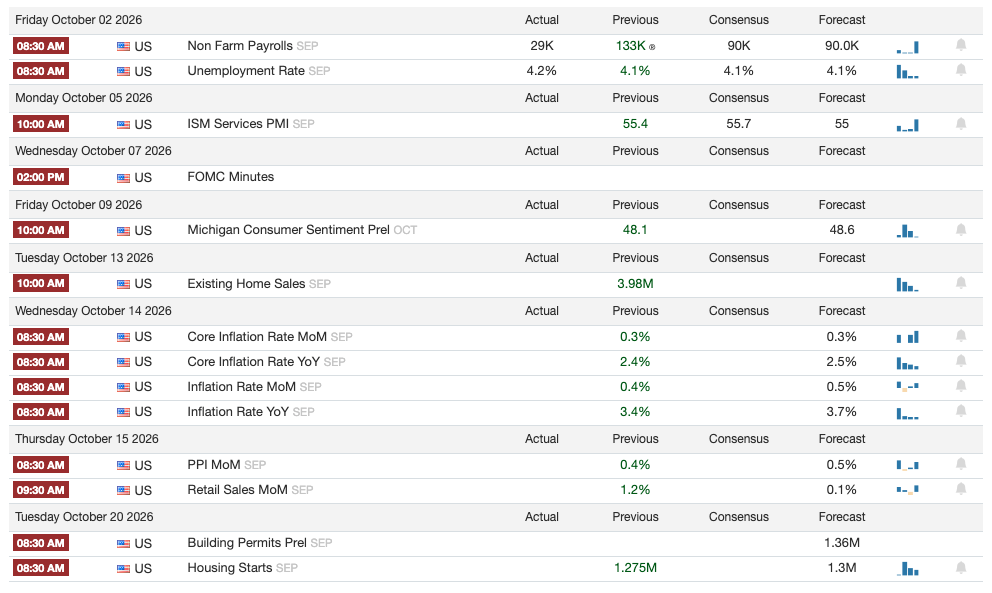Click the 48.1 previous Michigan sentiment value
This screenshot has height=593, width=992.
[635, 230]
